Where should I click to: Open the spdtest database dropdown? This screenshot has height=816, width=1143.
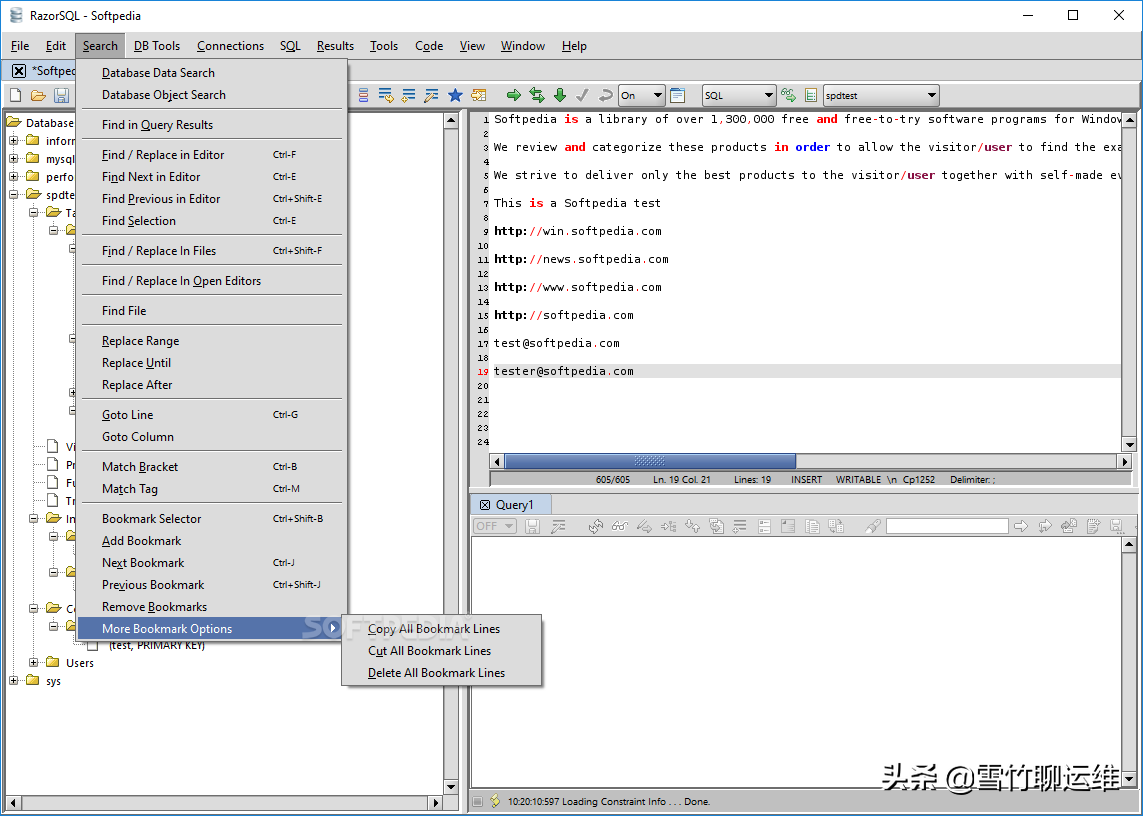(880, 95)
